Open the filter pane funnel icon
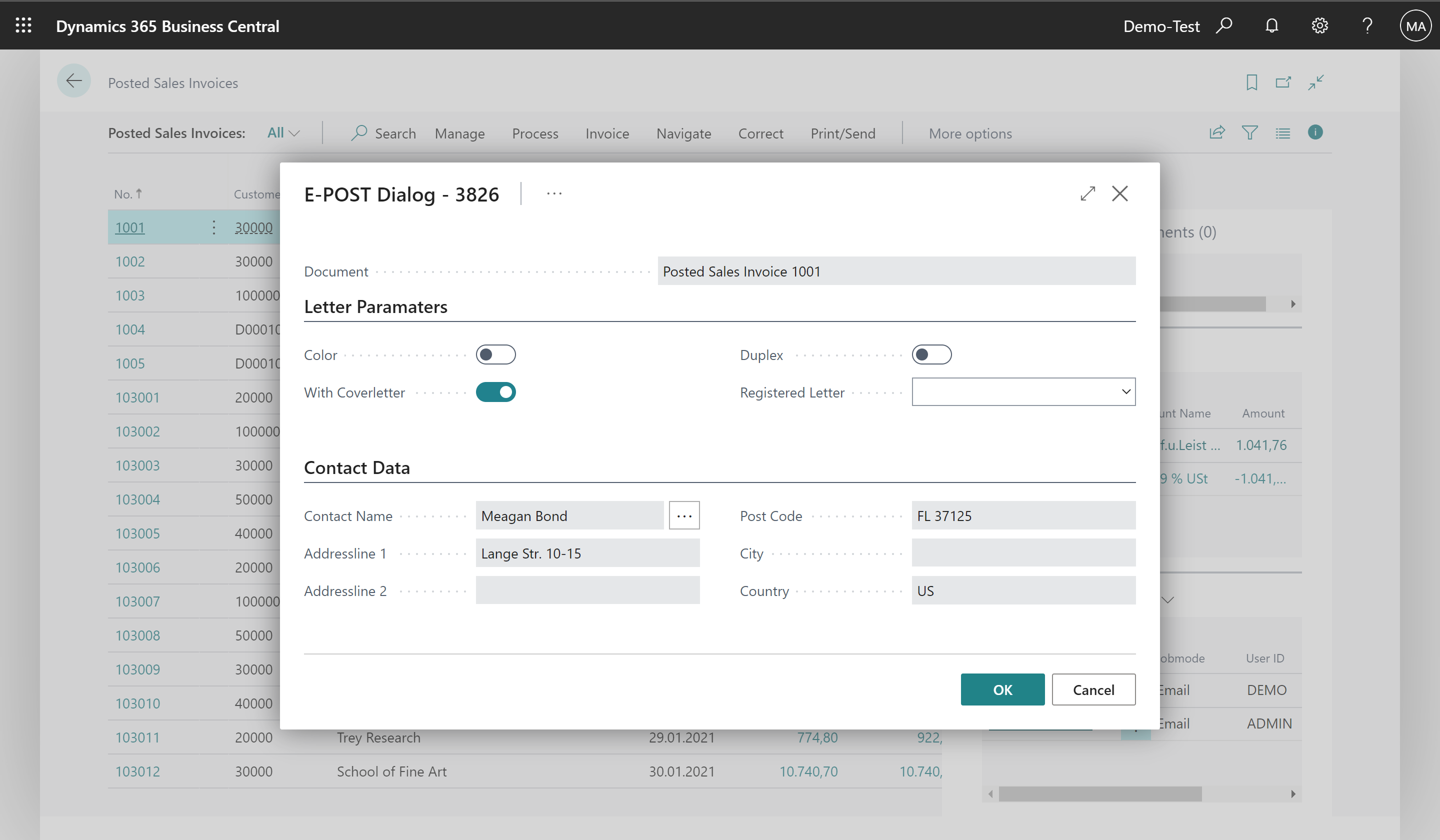Screen dimensions: 1440x840 point(1249,132)
